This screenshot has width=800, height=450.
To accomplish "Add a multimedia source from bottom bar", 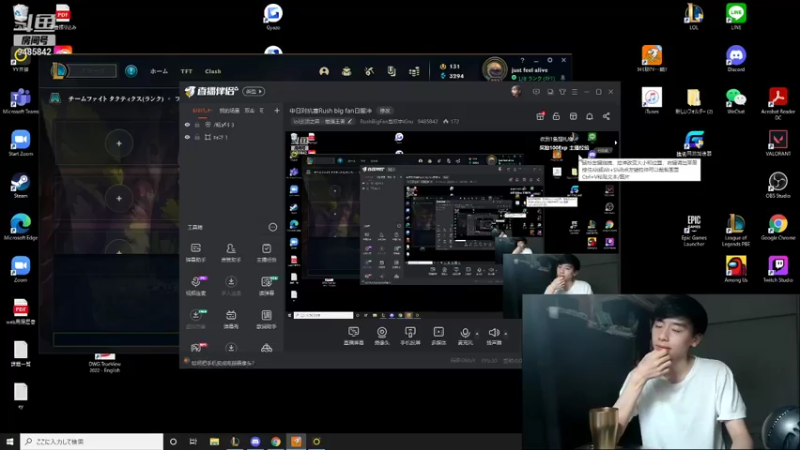I will tap(438, 336).
